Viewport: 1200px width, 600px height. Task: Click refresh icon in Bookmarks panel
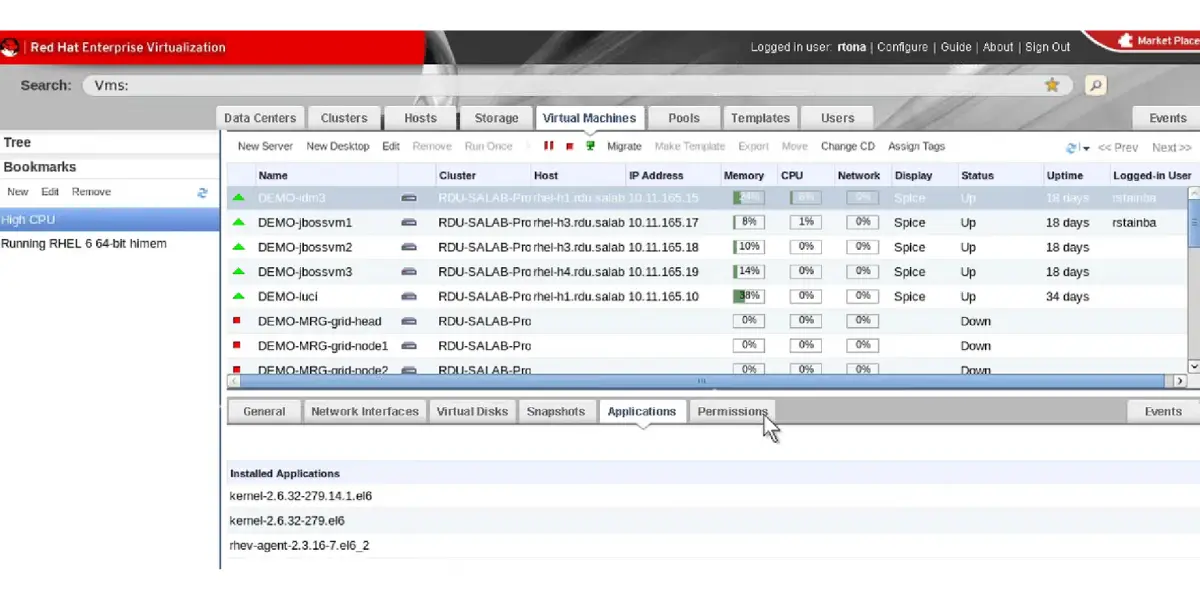click(203, 192)
